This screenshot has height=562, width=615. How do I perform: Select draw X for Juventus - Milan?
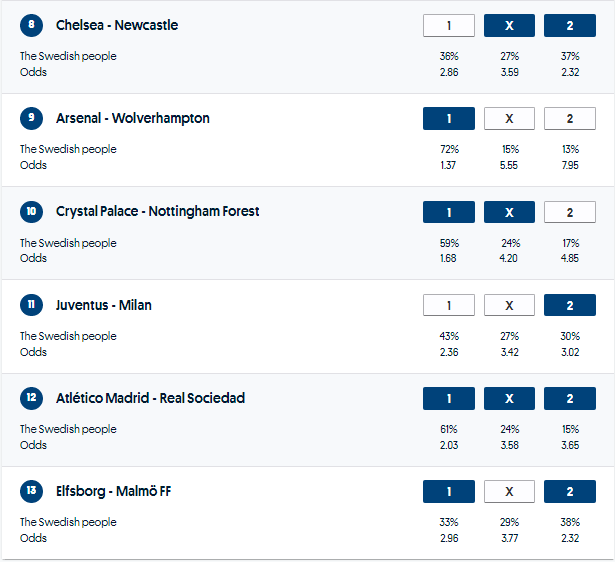click(x=509, y=305)
